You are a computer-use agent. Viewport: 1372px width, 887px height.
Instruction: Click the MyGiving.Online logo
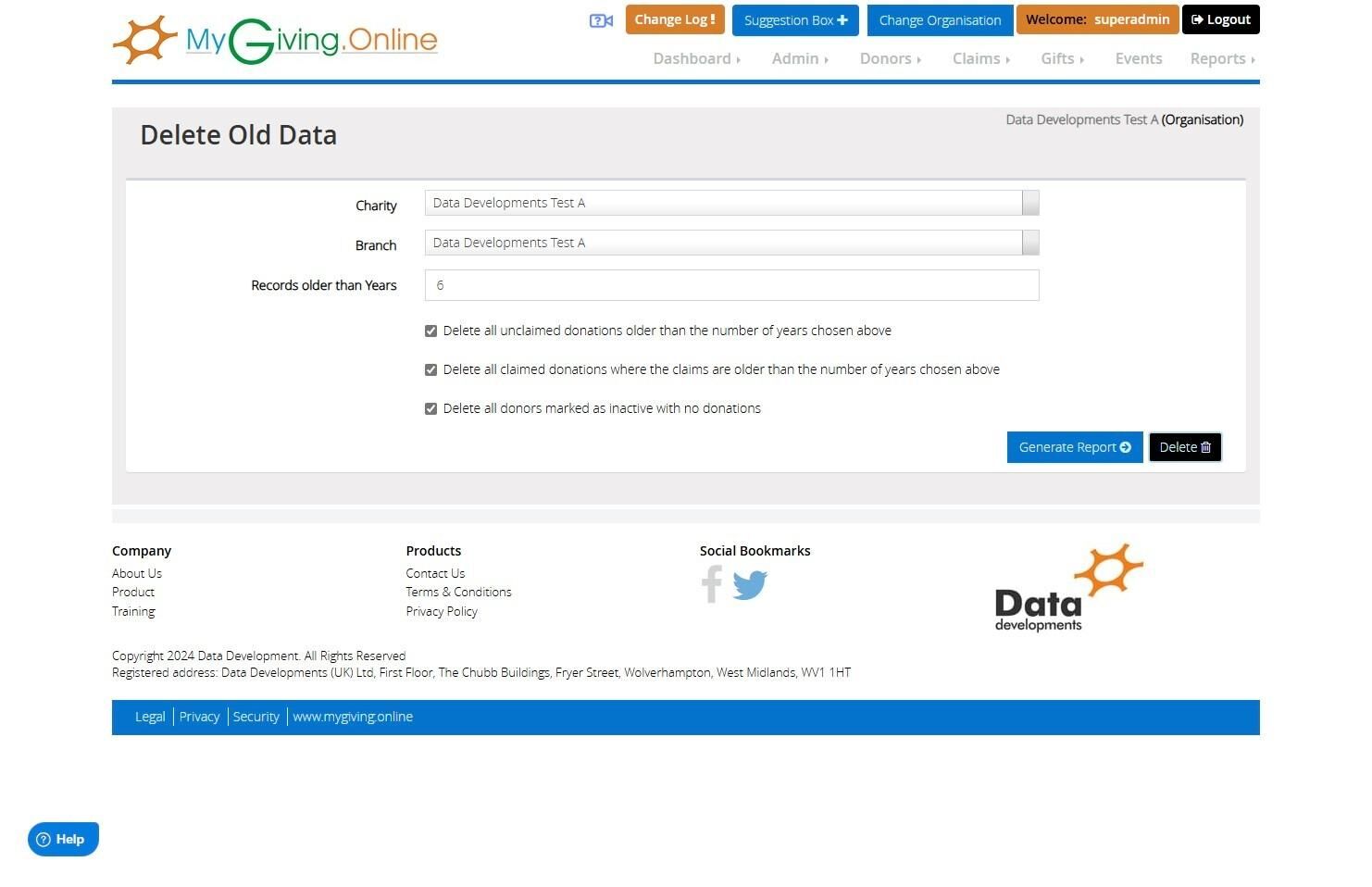tap(275, 41)
